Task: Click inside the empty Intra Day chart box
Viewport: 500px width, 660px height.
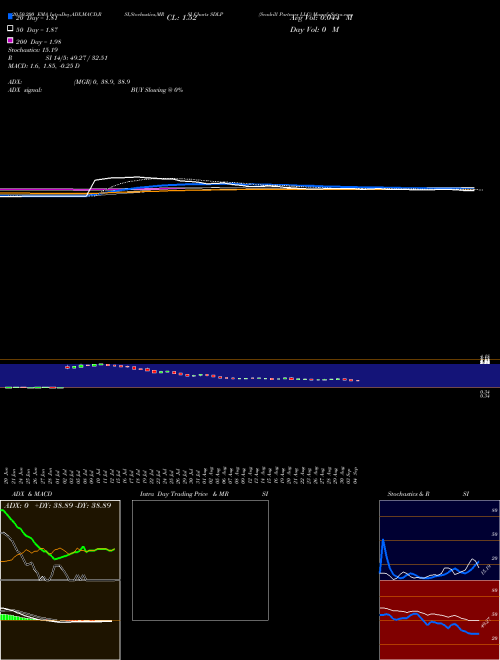Action: [x=200, y=560]
